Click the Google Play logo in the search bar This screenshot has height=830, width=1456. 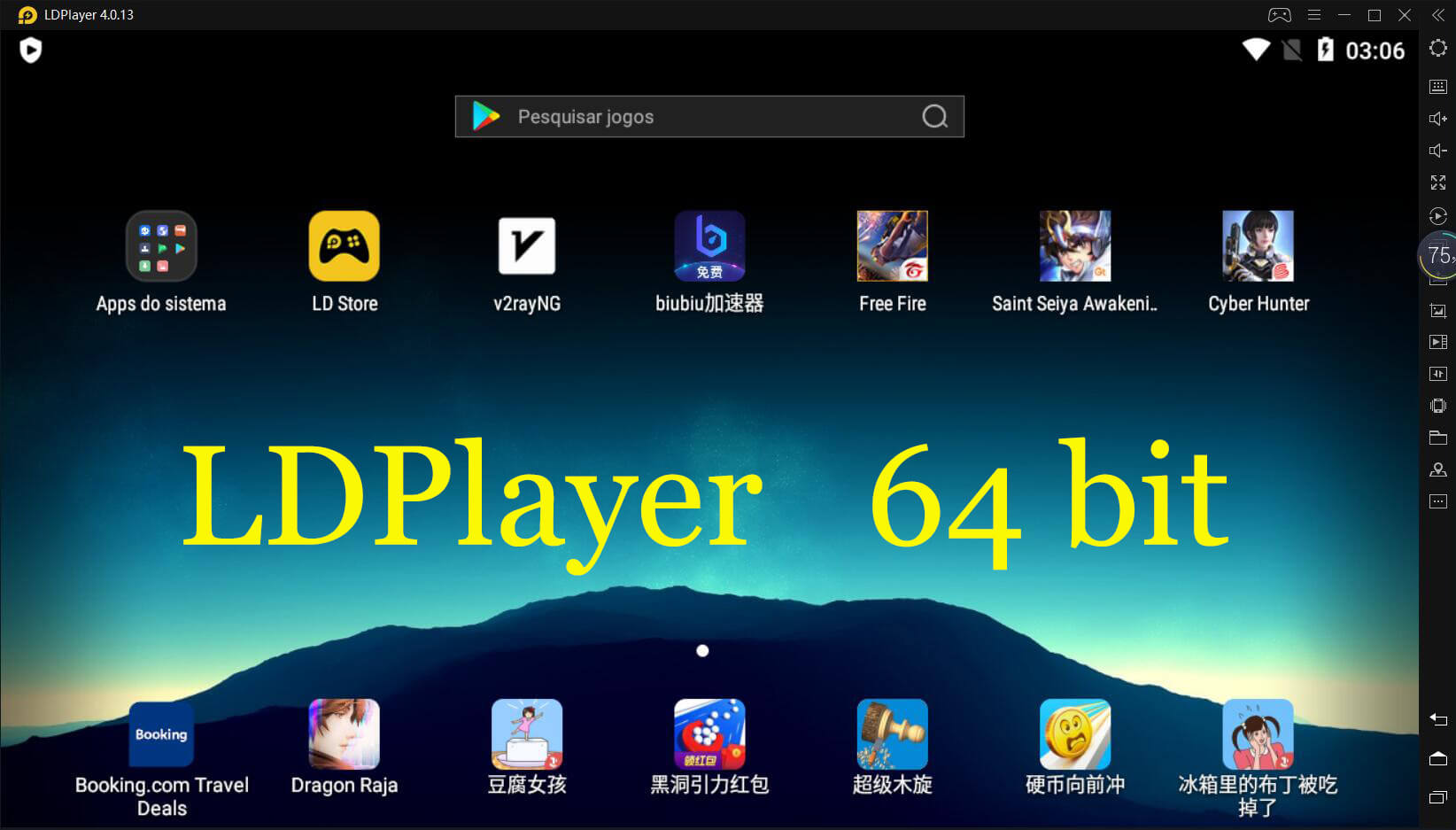(486, 116)
